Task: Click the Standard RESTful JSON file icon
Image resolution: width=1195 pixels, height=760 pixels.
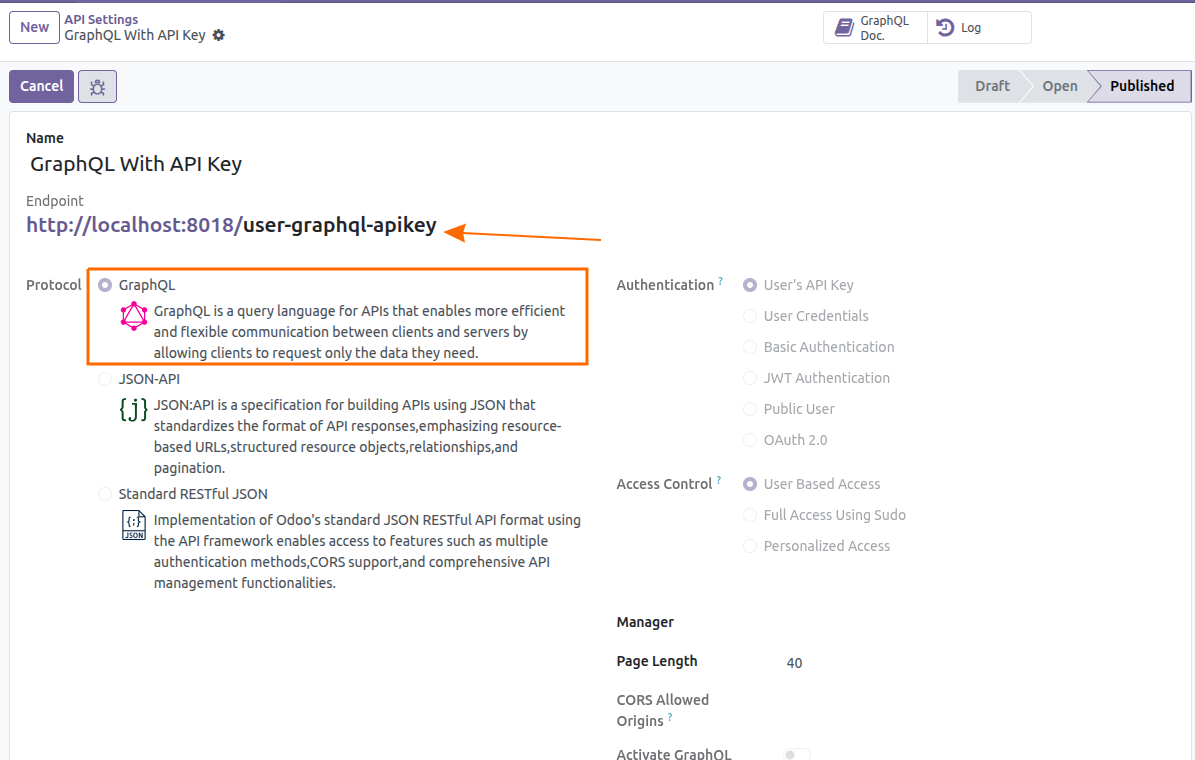Action: (x=134, y=525)
